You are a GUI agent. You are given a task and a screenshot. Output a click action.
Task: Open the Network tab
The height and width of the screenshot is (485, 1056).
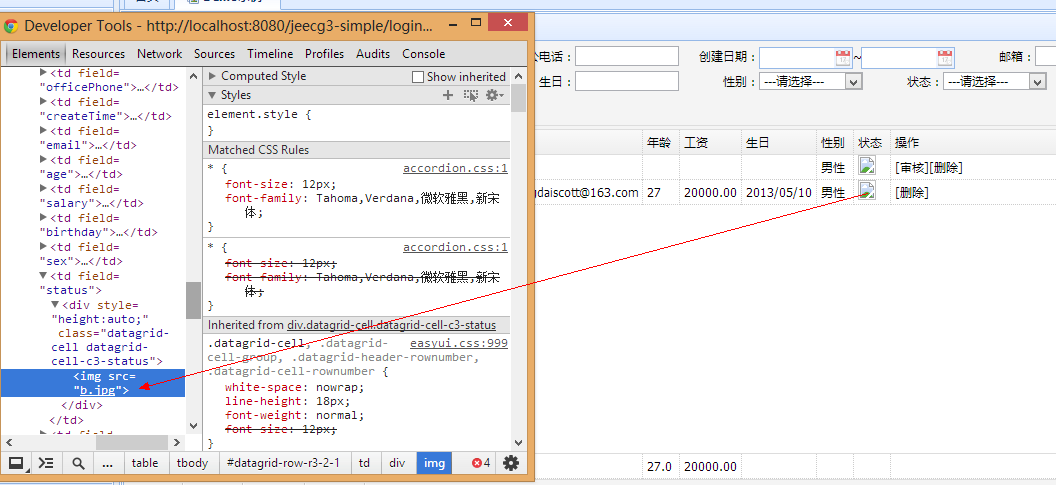(160, 54)
